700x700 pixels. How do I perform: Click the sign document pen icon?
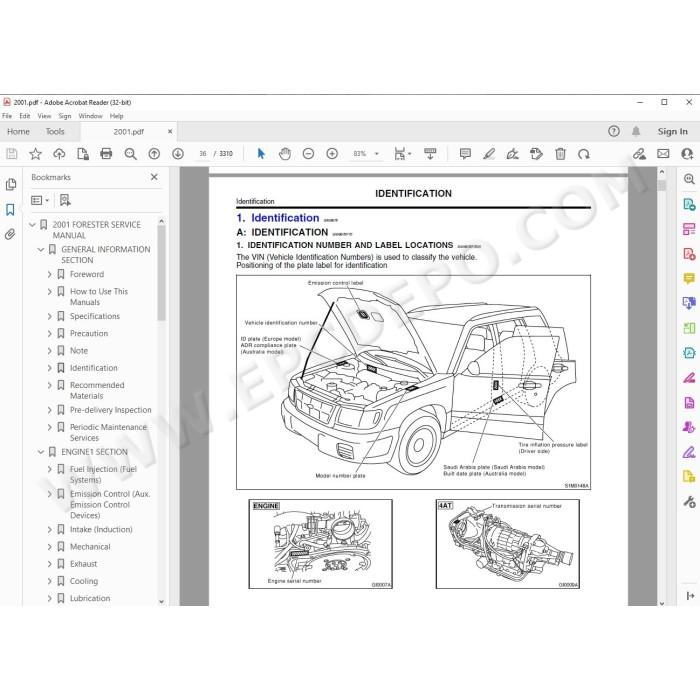tap(512, 154)
